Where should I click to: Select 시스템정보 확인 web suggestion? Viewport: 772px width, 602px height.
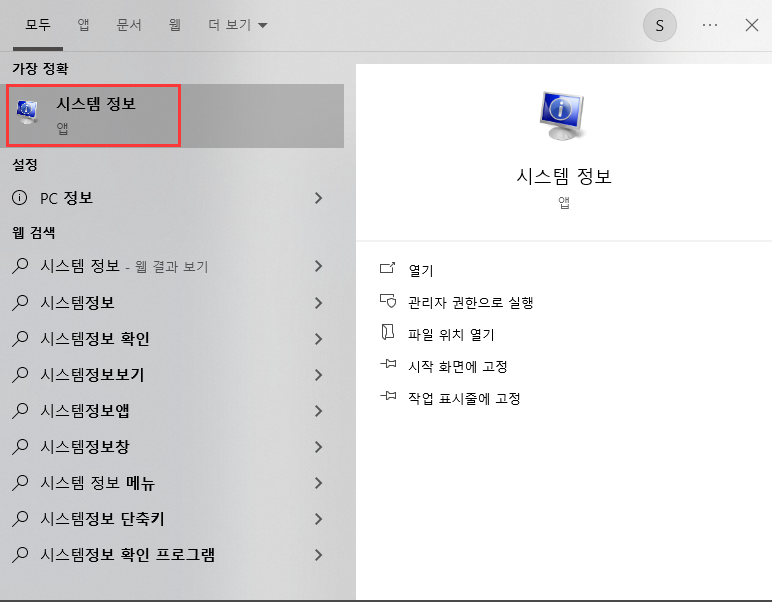tap(172, 339)
